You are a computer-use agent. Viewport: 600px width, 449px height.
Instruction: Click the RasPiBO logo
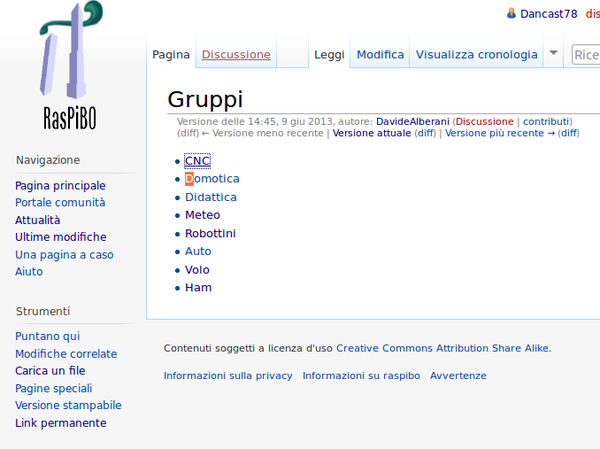(x=71, y=66)
